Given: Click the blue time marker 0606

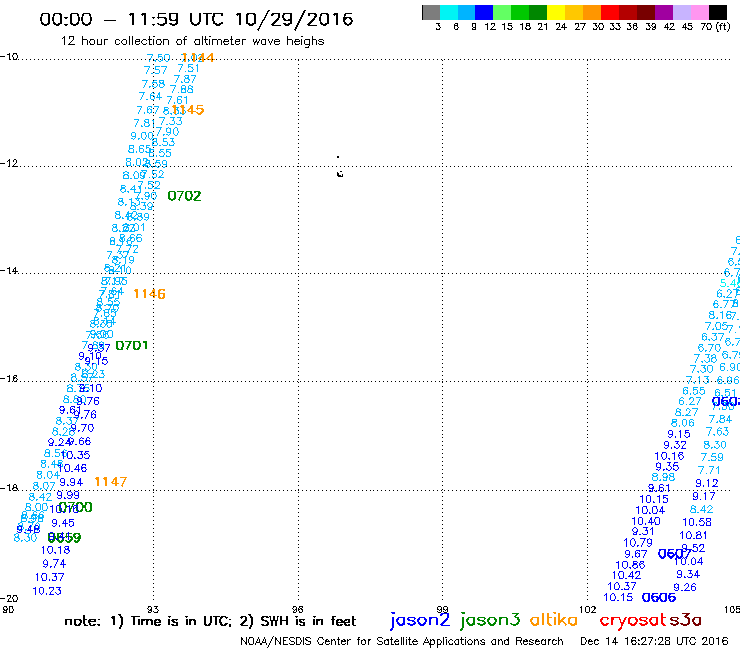Looking at the screenshot, I should pyautogui.click(x=659, y=598).
